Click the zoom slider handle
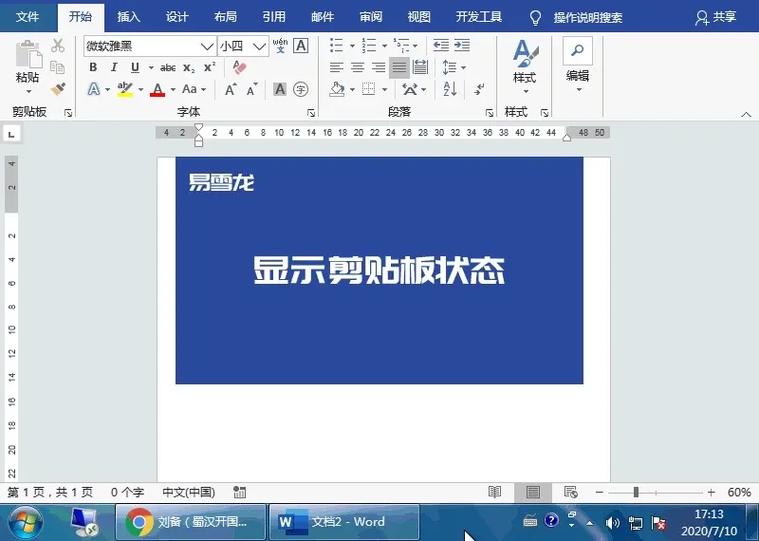The image size is (759, 541). [x=636, y=493]
